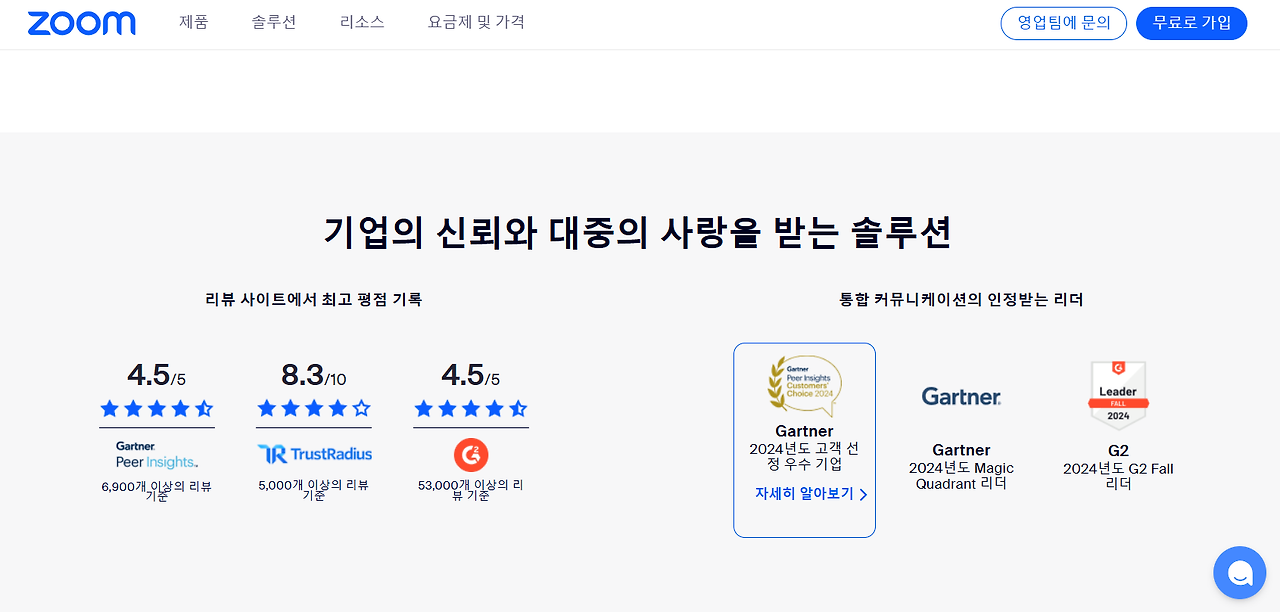Image resolution: width=1280 pixels, height=612 pixels.
Task: Click the text 53,000개 이상의 리뷰 기준
Action: (x=471, y=490)
